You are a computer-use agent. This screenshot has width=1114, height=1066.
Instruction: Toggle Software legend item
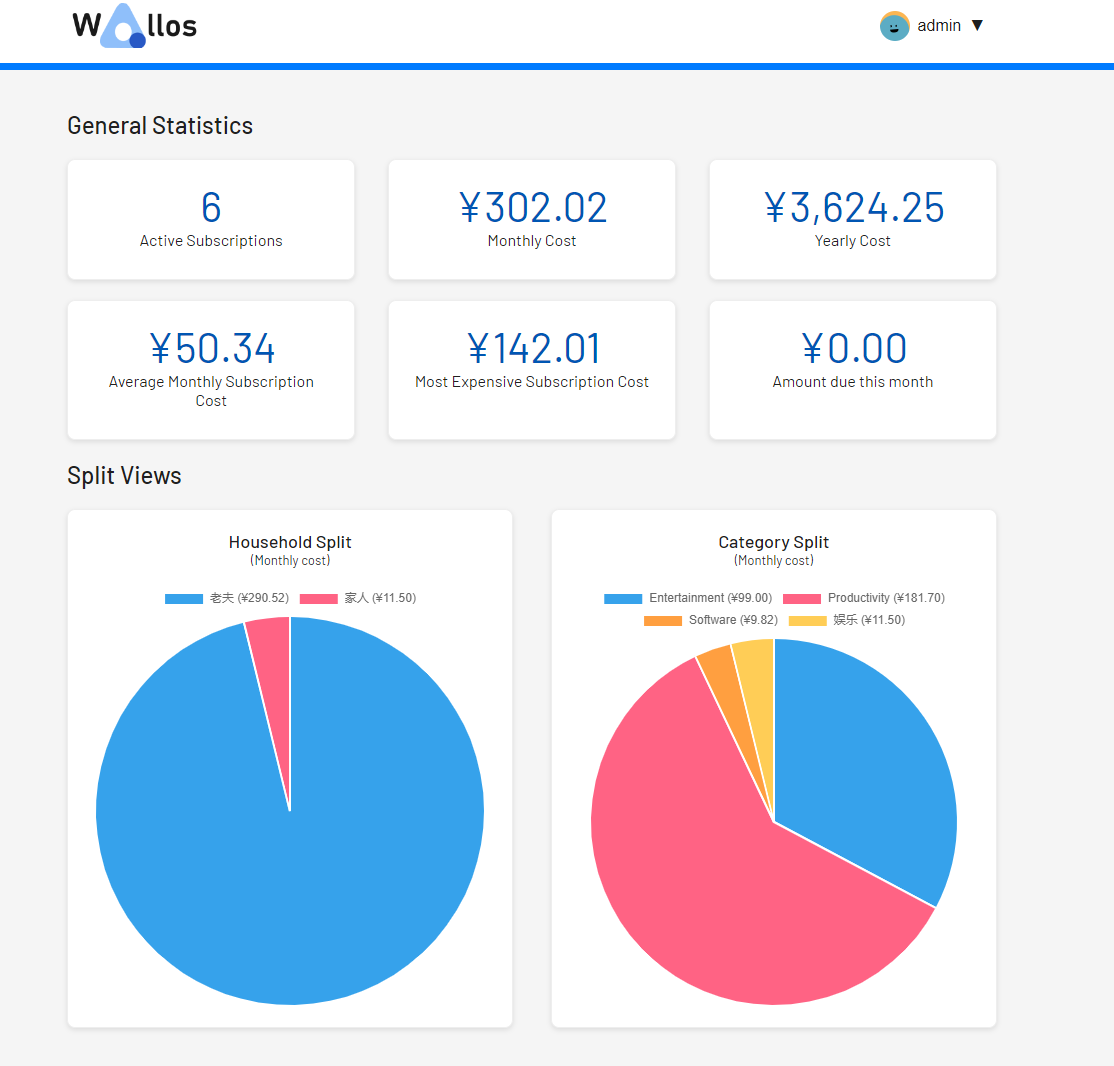[711, 620]
